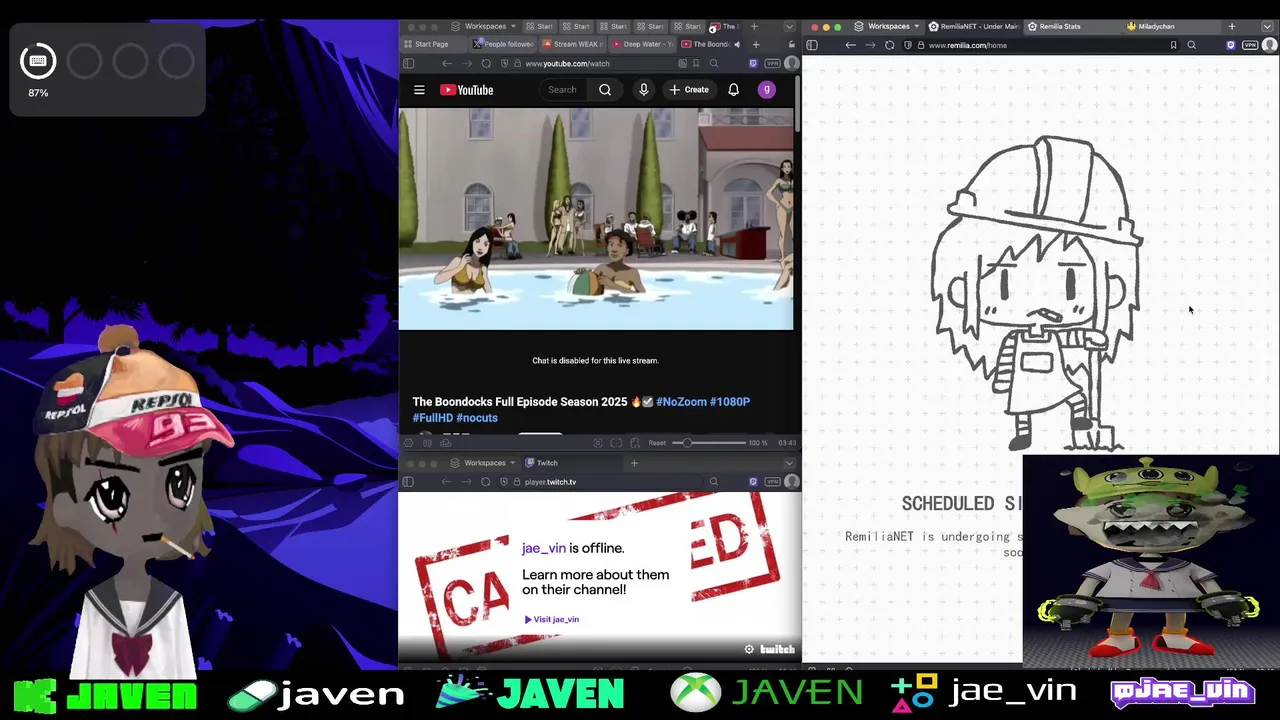
Task: Click the #nocuts hashtag link
Action: (477, 418)
